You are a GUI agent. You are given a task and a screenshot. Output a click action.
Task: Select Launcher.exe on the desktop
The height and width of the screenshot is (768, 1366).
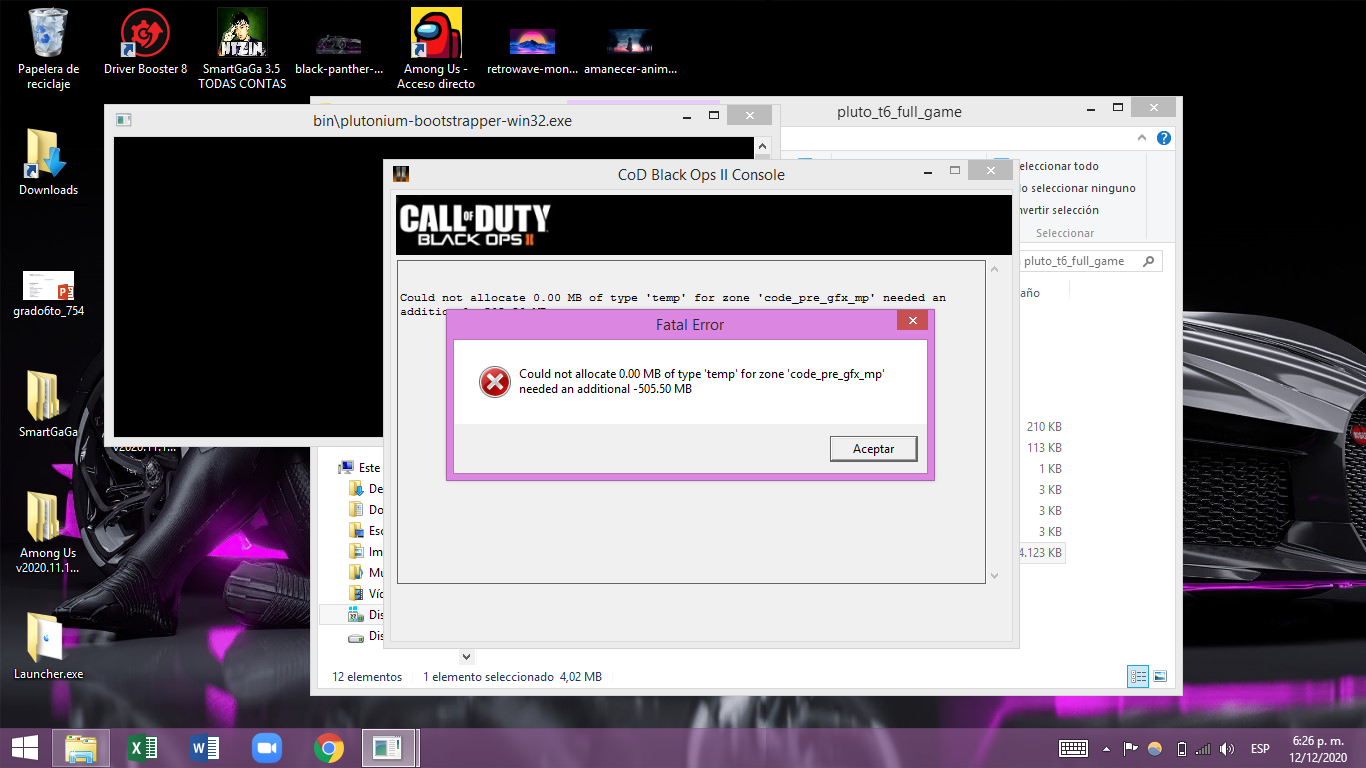click(48, 646)
